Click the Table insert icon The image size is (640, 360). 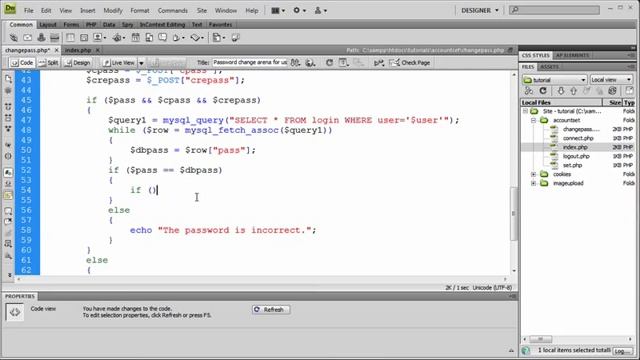click(x=70, y=38)
